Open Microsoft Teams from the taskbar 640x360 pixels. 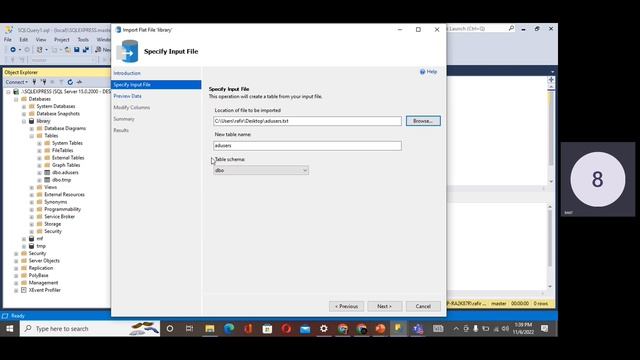tap(418, 329)
